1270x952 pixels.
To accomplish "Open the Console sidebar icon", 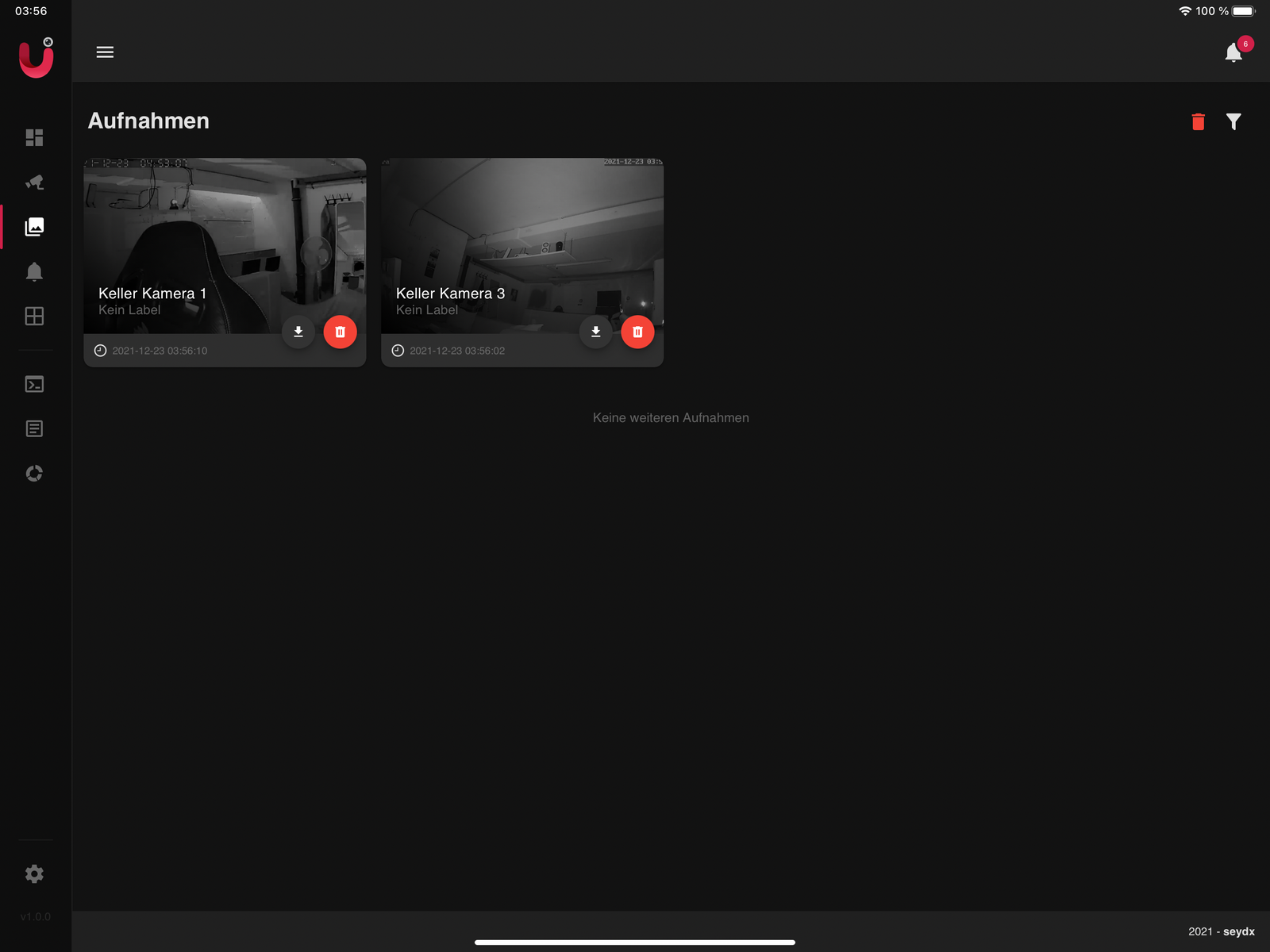I will coord(34,385).
